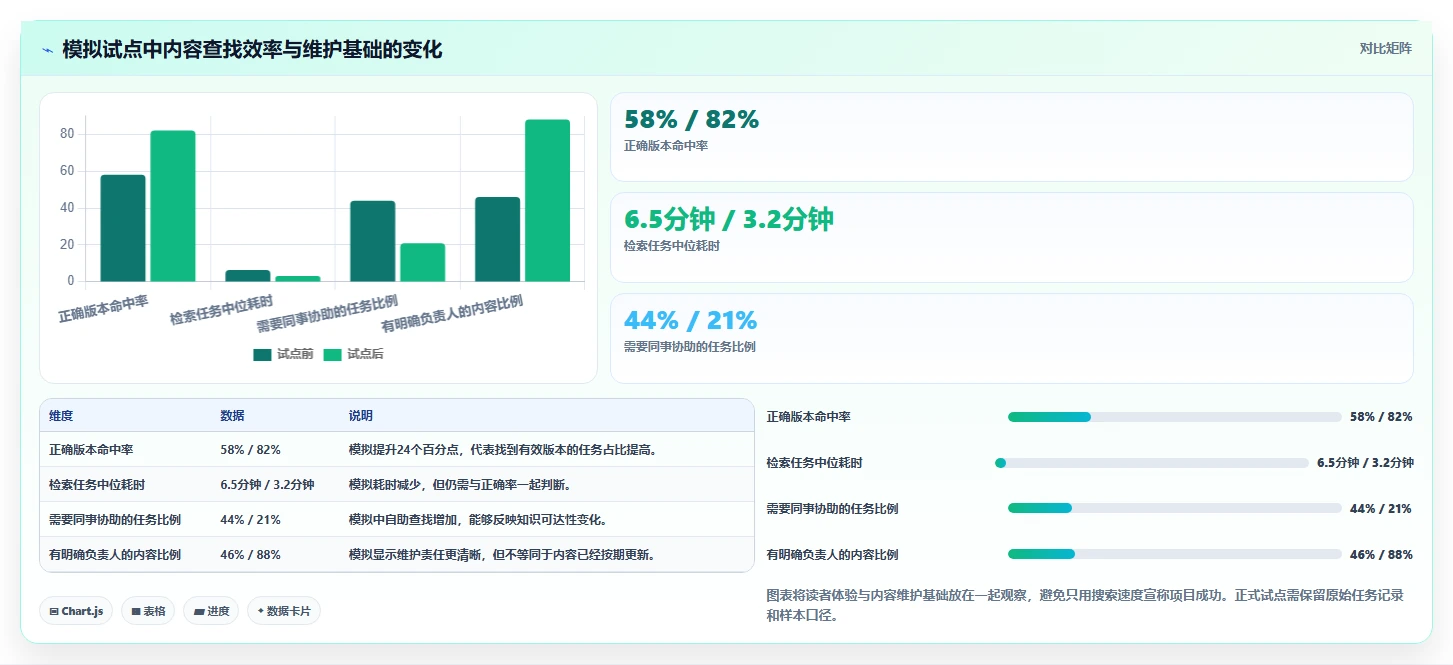The image size is (1453, 665).
Task: Click the table value 44% / 21%
Action: click(x=250, y=520)
